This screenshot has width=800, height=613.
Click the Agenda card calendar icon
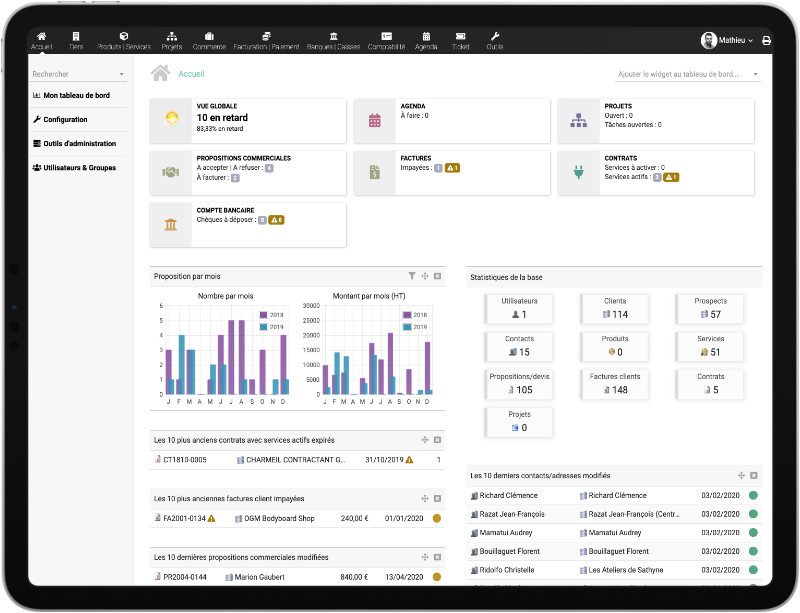374,121
